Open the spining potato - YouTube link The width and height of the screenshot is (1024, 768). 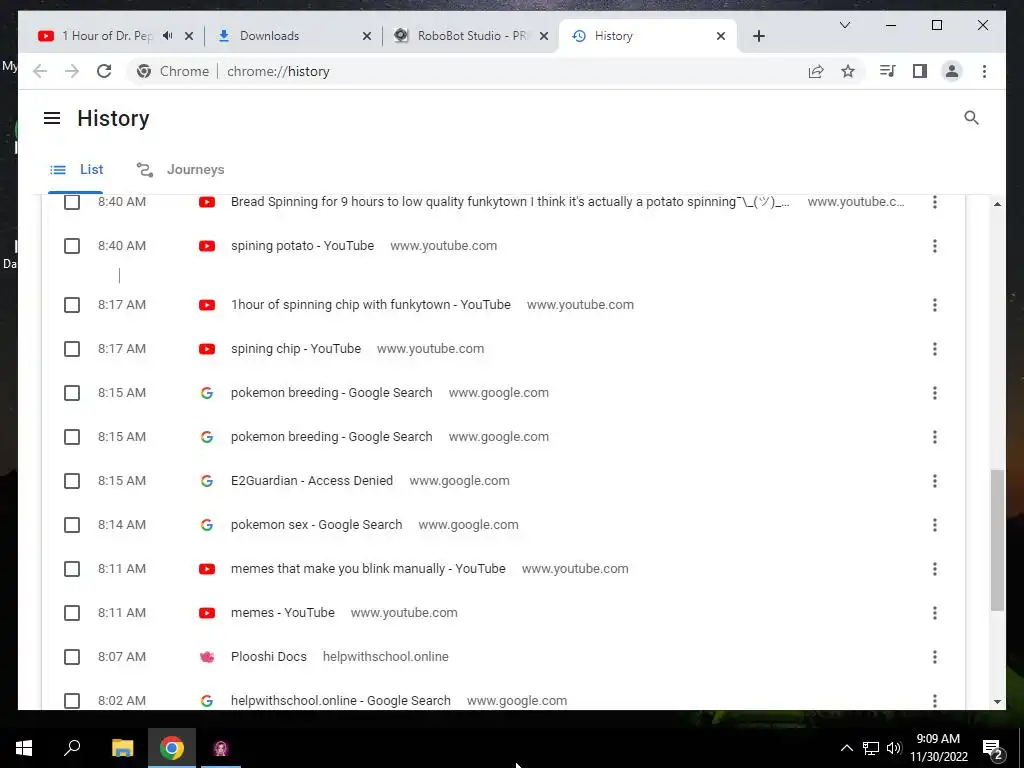pos(302,246)
